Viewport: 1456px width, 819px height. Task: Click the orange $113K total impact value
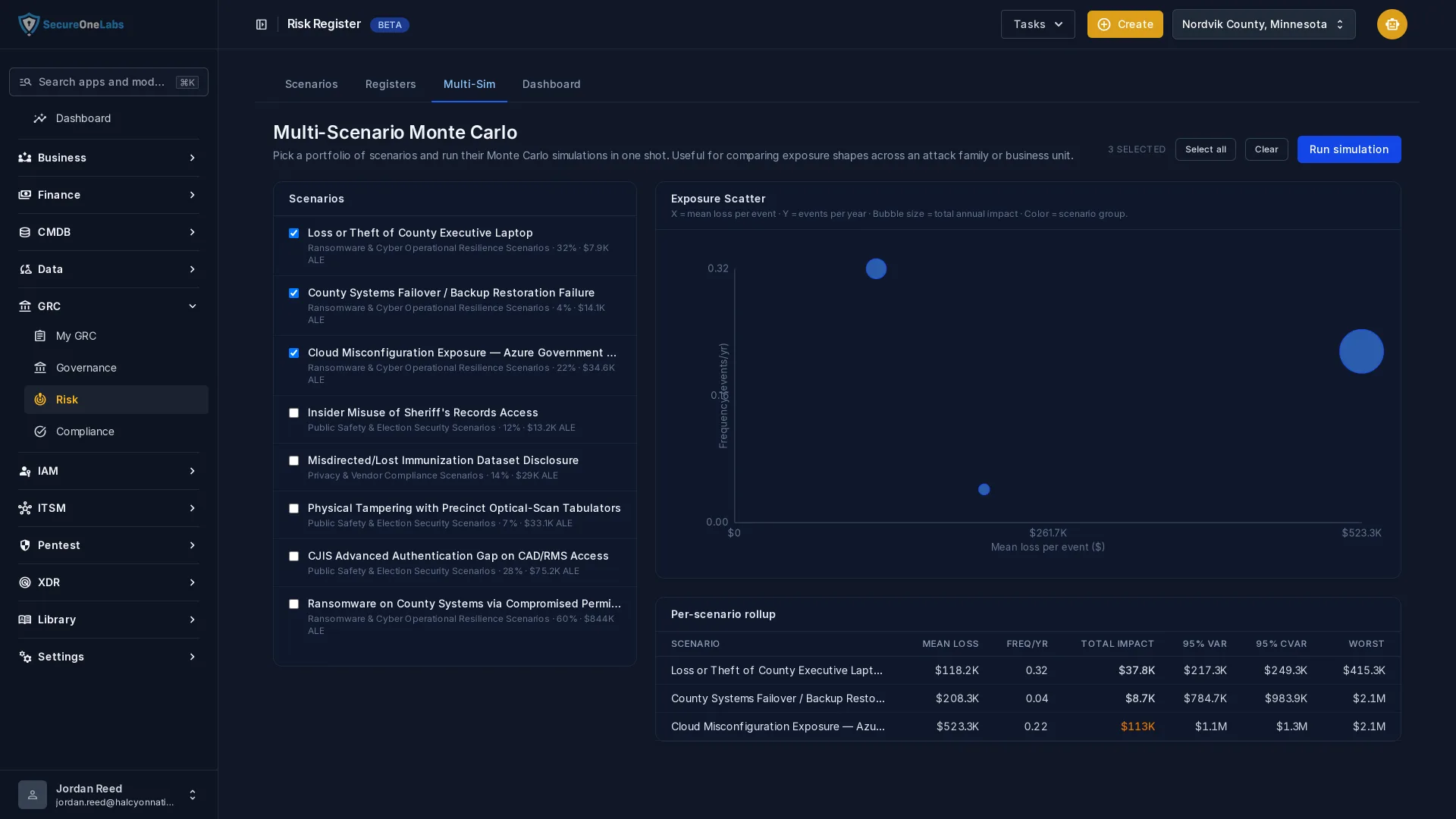click(x=1137, y=726)
